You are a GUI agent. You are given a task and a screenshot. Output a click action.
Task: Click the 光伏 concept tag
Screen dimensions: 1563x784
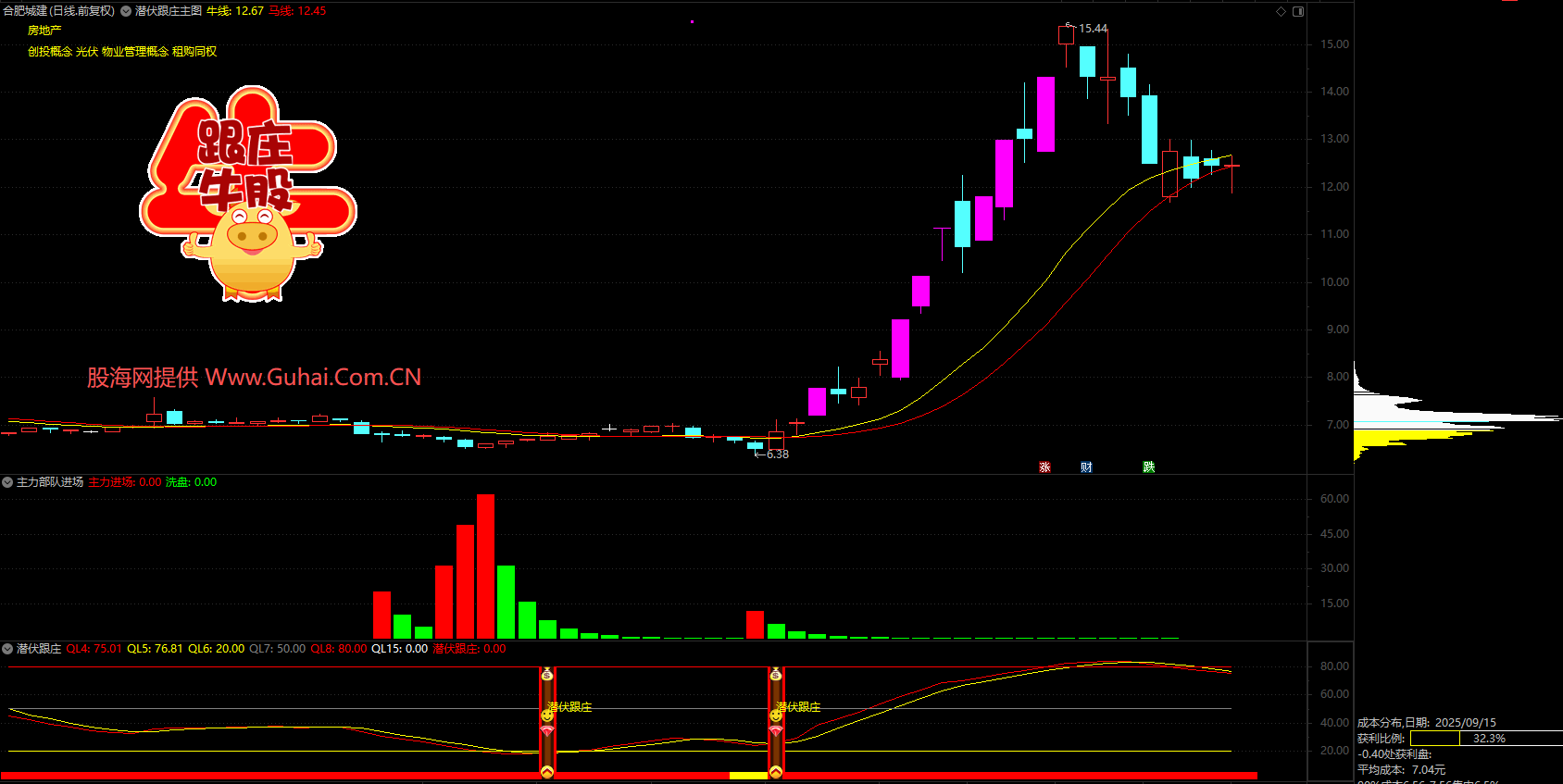click(86, 52)
